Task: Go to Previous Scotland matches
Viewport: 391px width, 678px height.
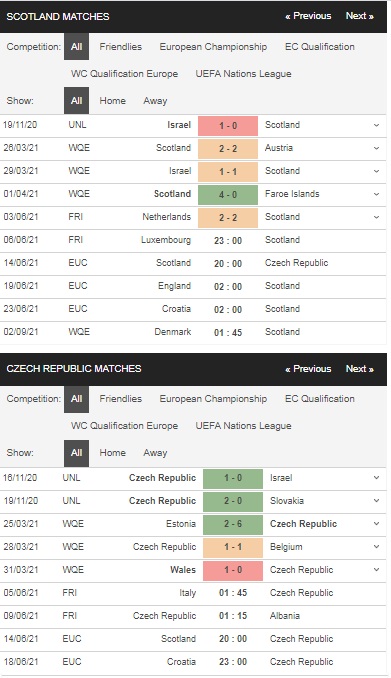Action: point(308,16)
